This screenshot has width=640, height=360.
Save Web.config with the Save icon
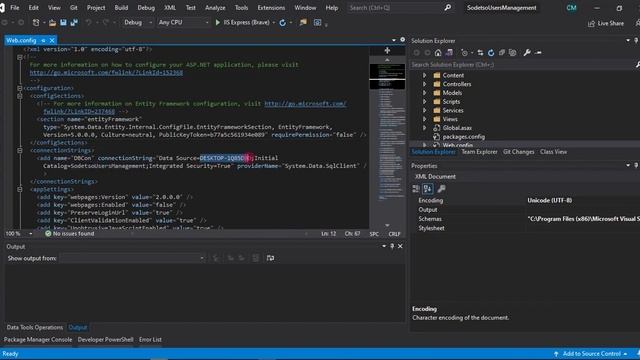63,23
